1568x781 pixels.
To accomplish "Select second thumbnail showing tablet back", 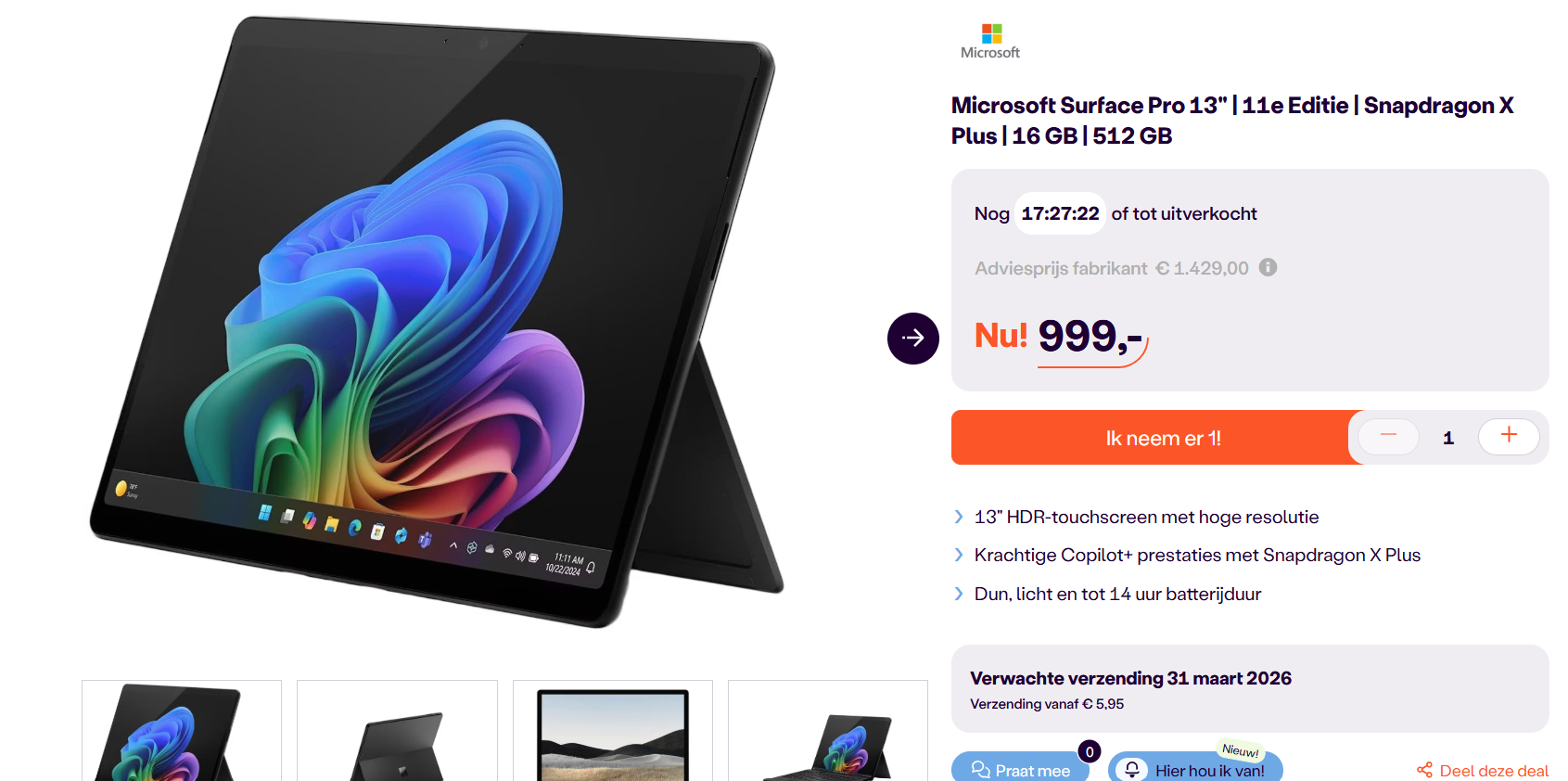I will click(397, 731).
